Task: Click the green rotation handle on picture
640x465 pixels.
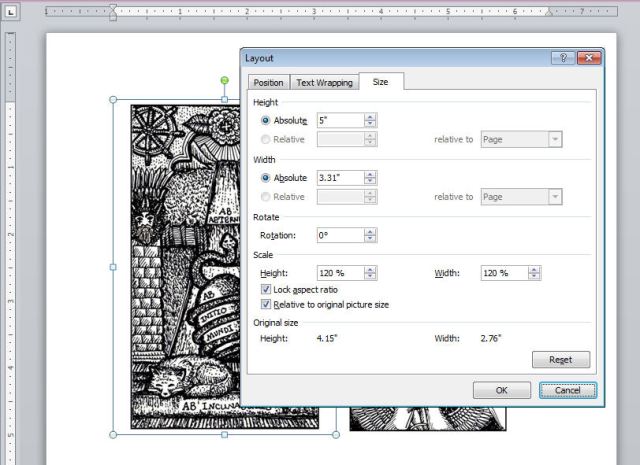Action: click(x=224, y=80)
